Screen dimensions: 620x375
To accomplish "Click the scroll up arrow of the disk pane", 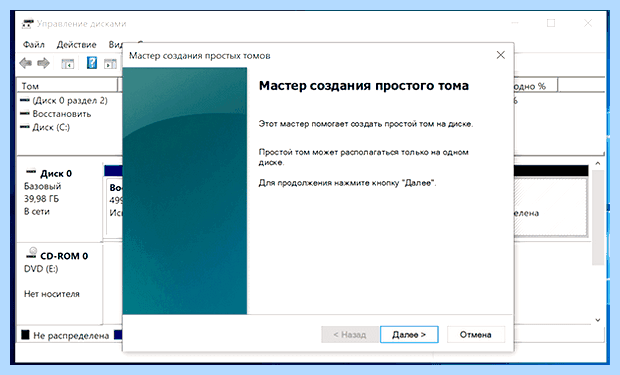I will click(x=598, y=163).
